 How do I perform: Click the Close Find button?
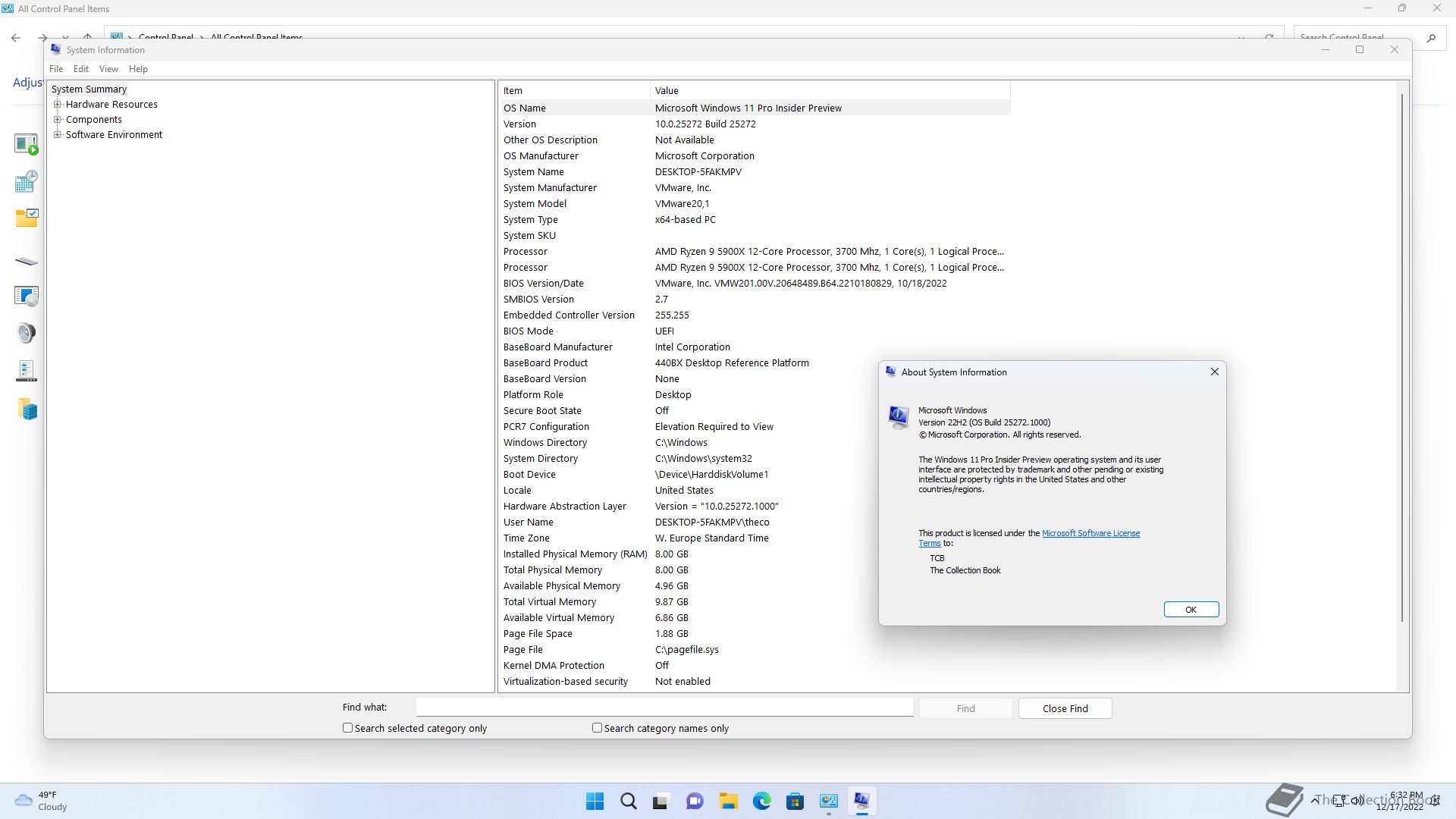coord(1065,708)
